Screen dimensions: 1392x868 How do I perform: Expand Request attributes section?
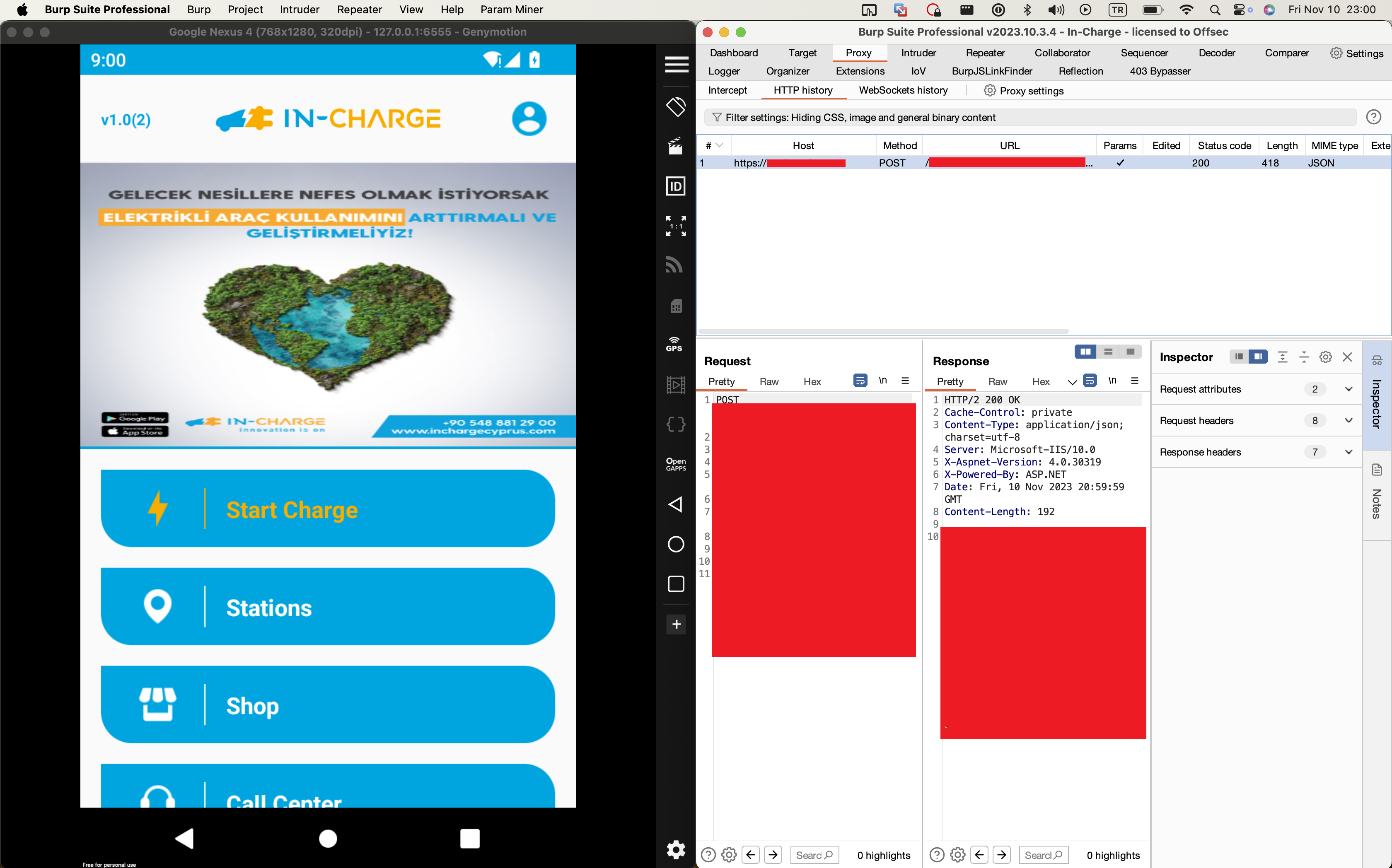(1257, 389)
